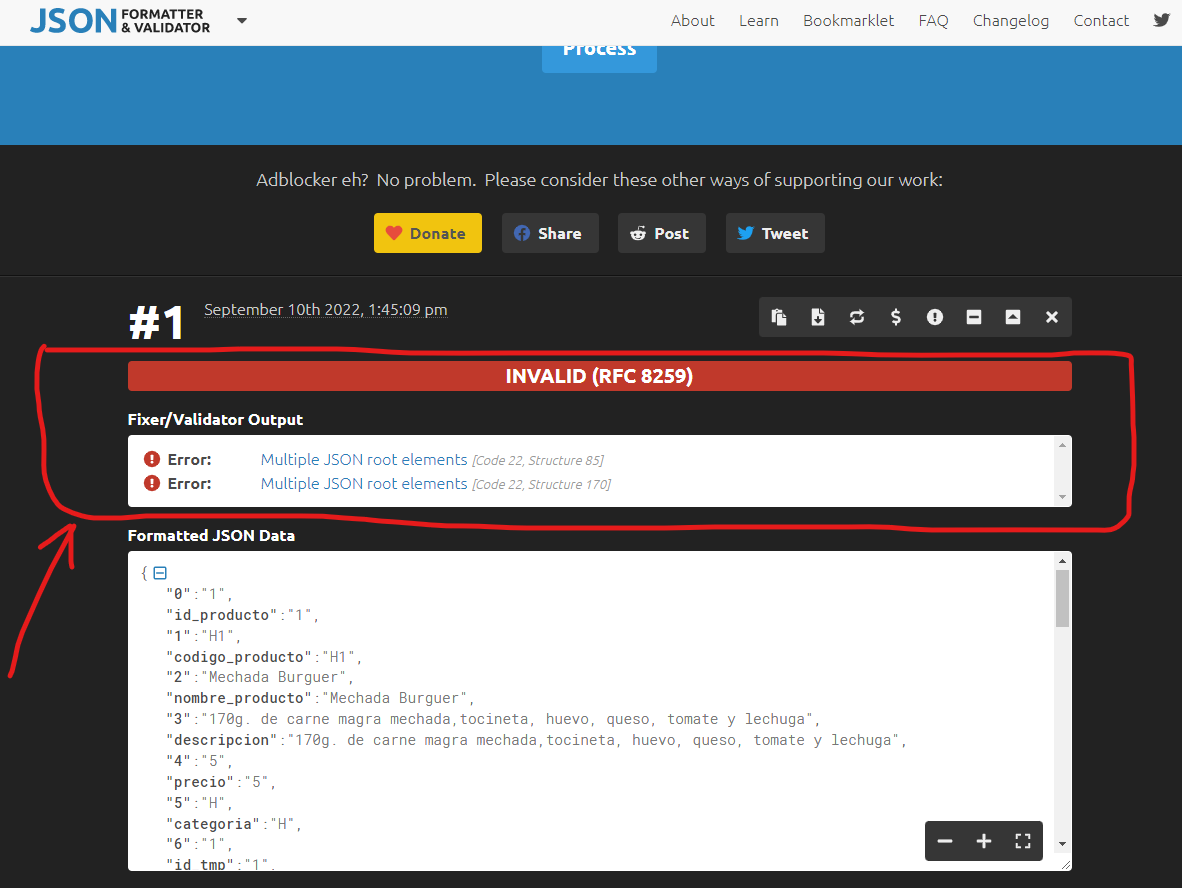Collapse the result panel
This screenshot has width=1182, height=888.
tap(974, 317)
